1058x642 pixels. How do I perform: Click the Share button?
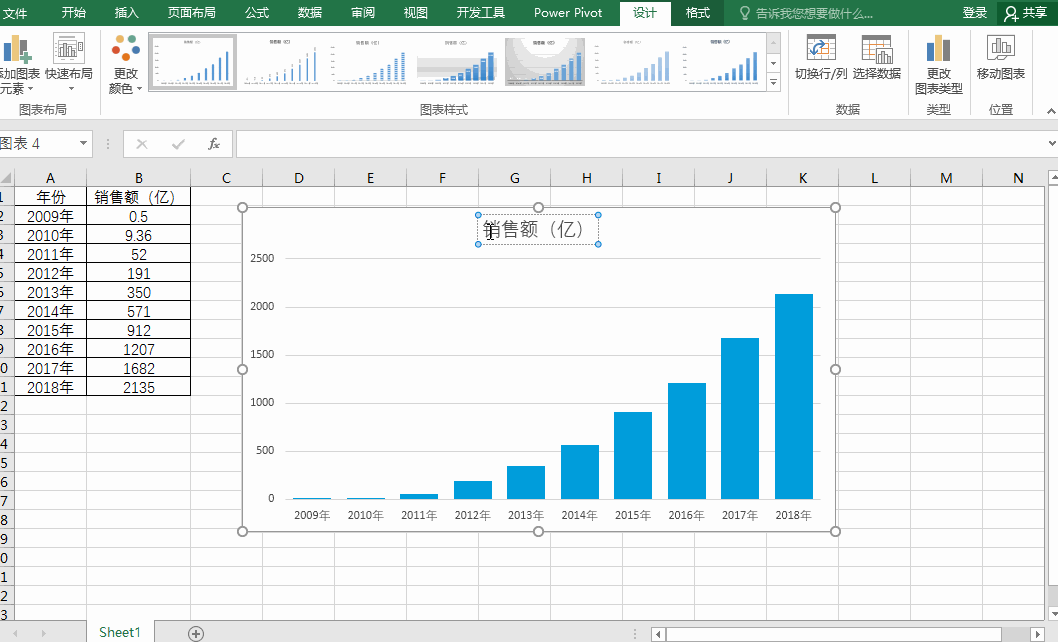point(1026,13)
